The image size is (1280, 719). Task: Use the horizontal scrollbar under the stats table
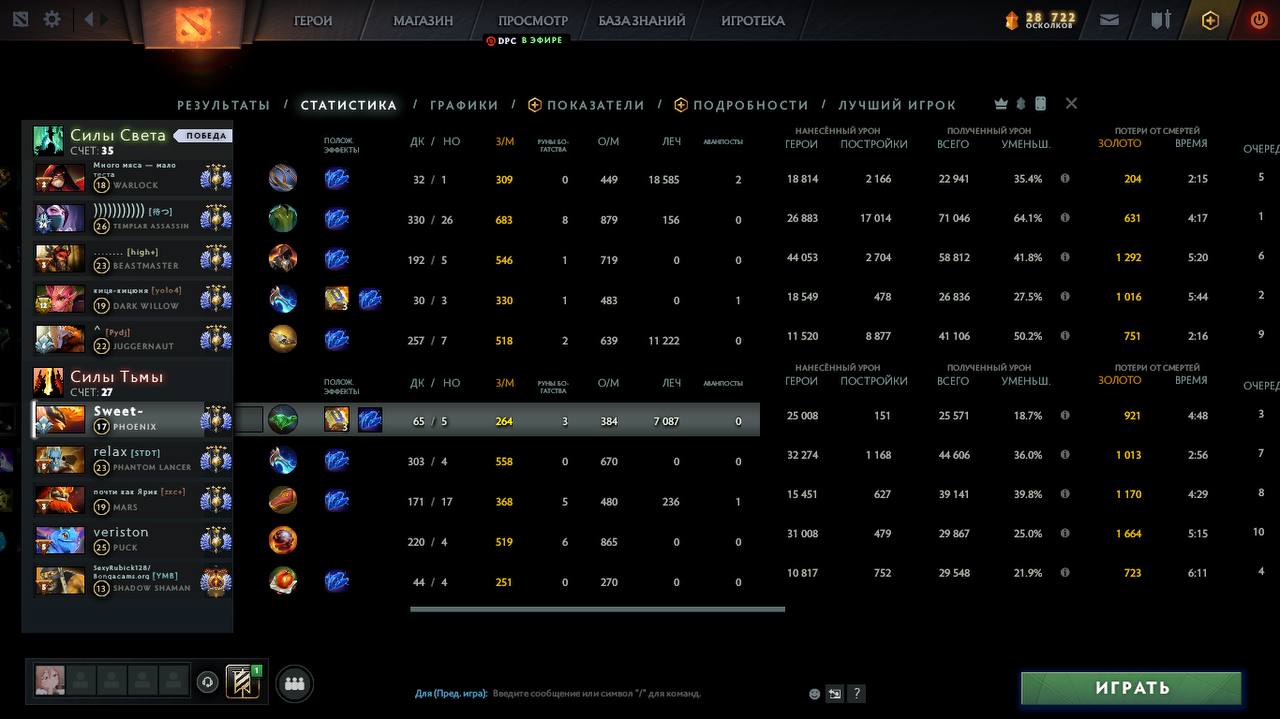click(597, 609)
